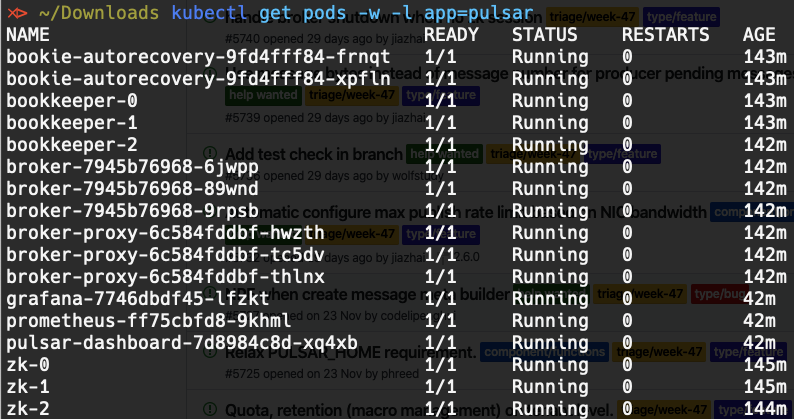Click the RESTARTS column header
Viewport: 794px width, 419px height.
click(665, 35)
